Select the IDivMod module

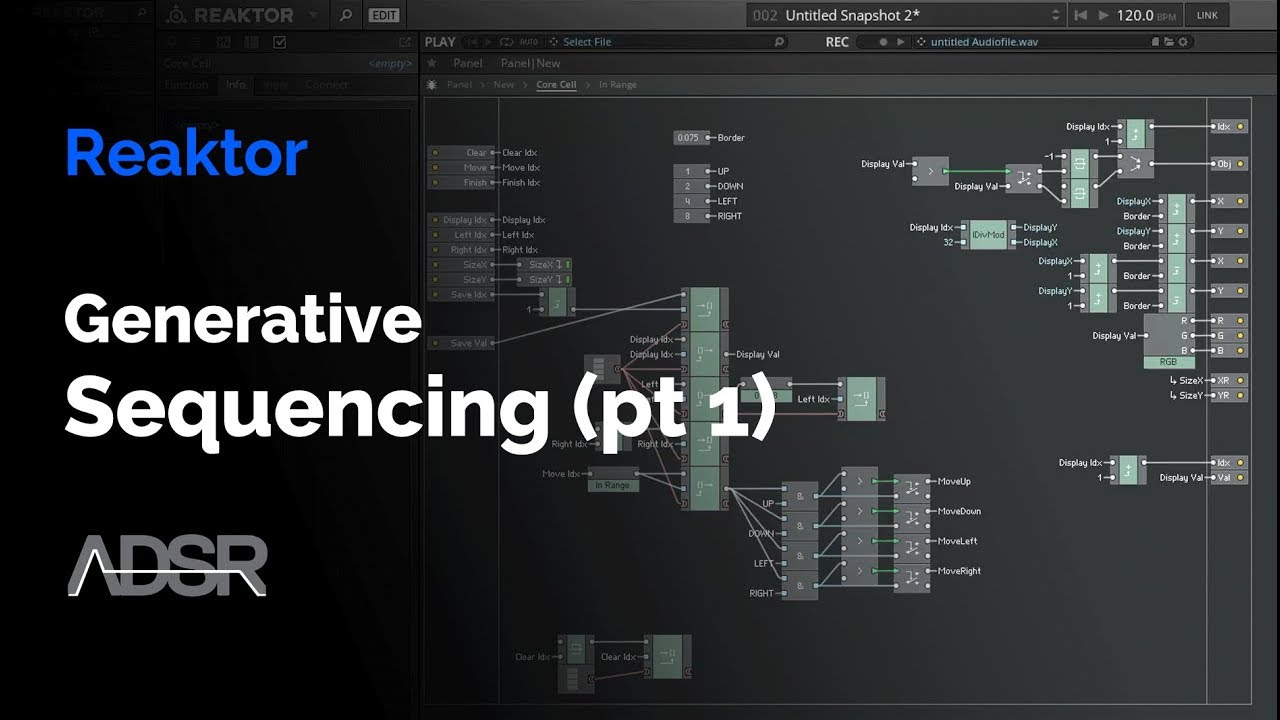point(987,235)
